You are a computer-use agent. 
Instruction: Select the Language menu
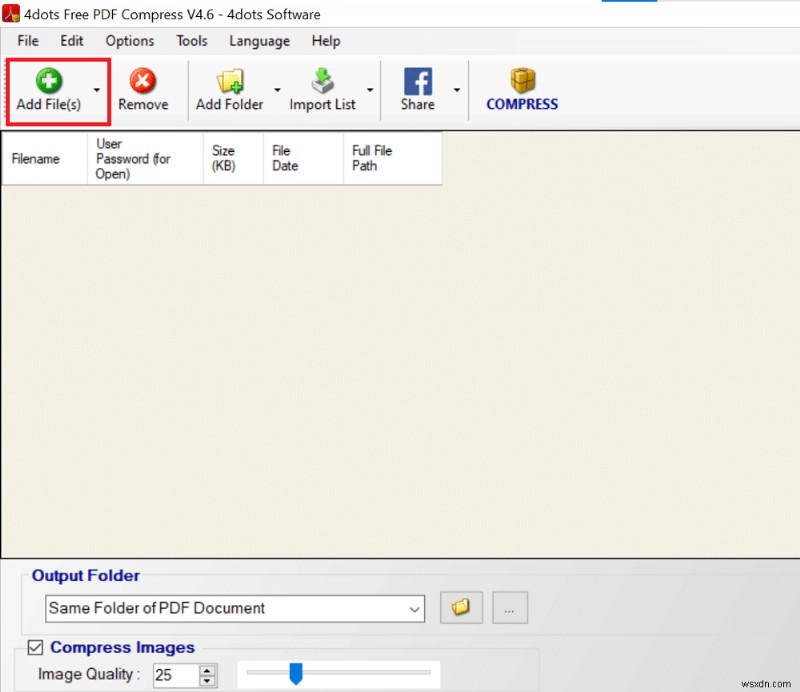[259, 41]
